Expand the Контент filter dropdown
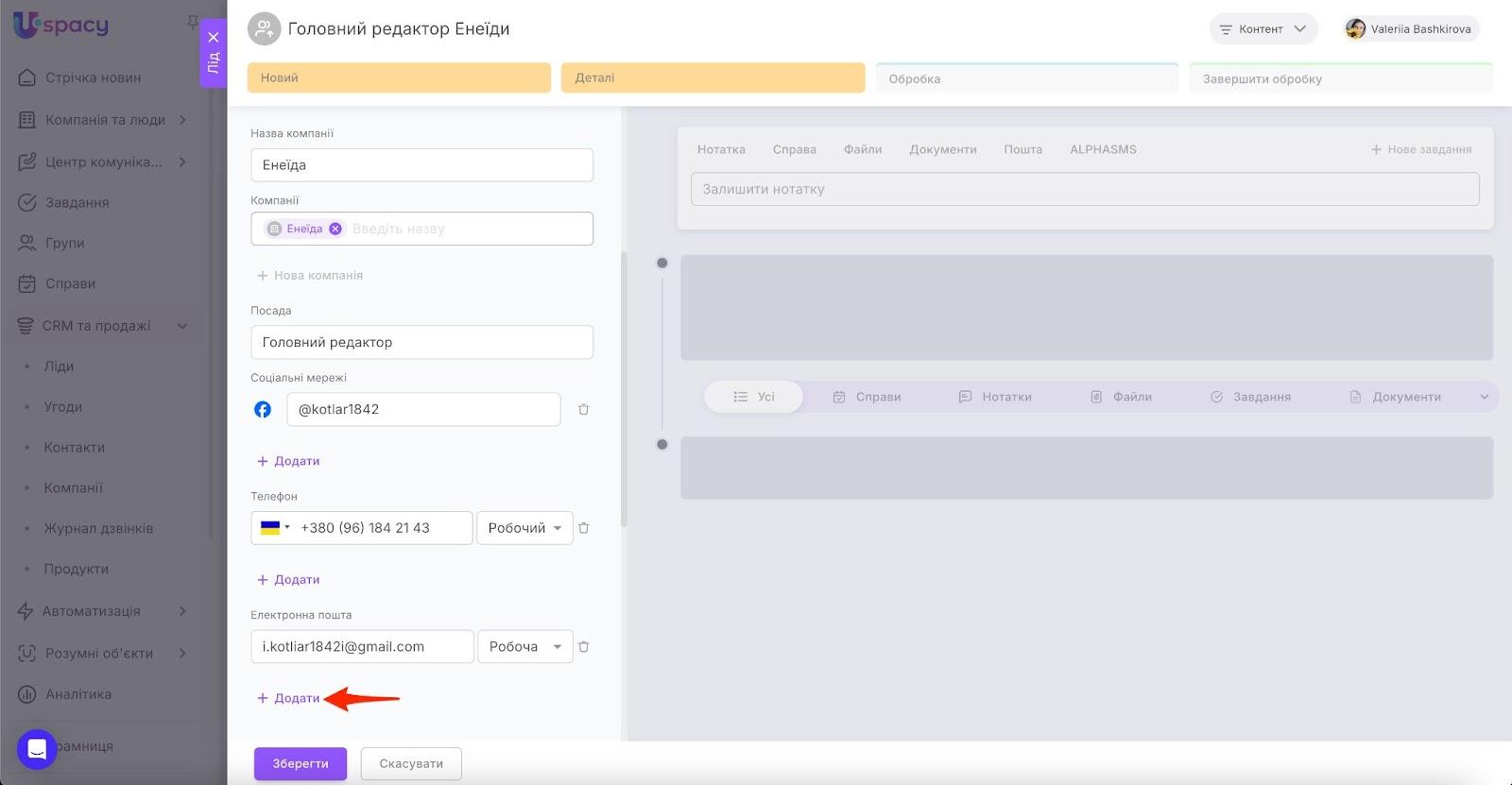Viewport: 1512px width, 785px height. (x=1263, y=29)
